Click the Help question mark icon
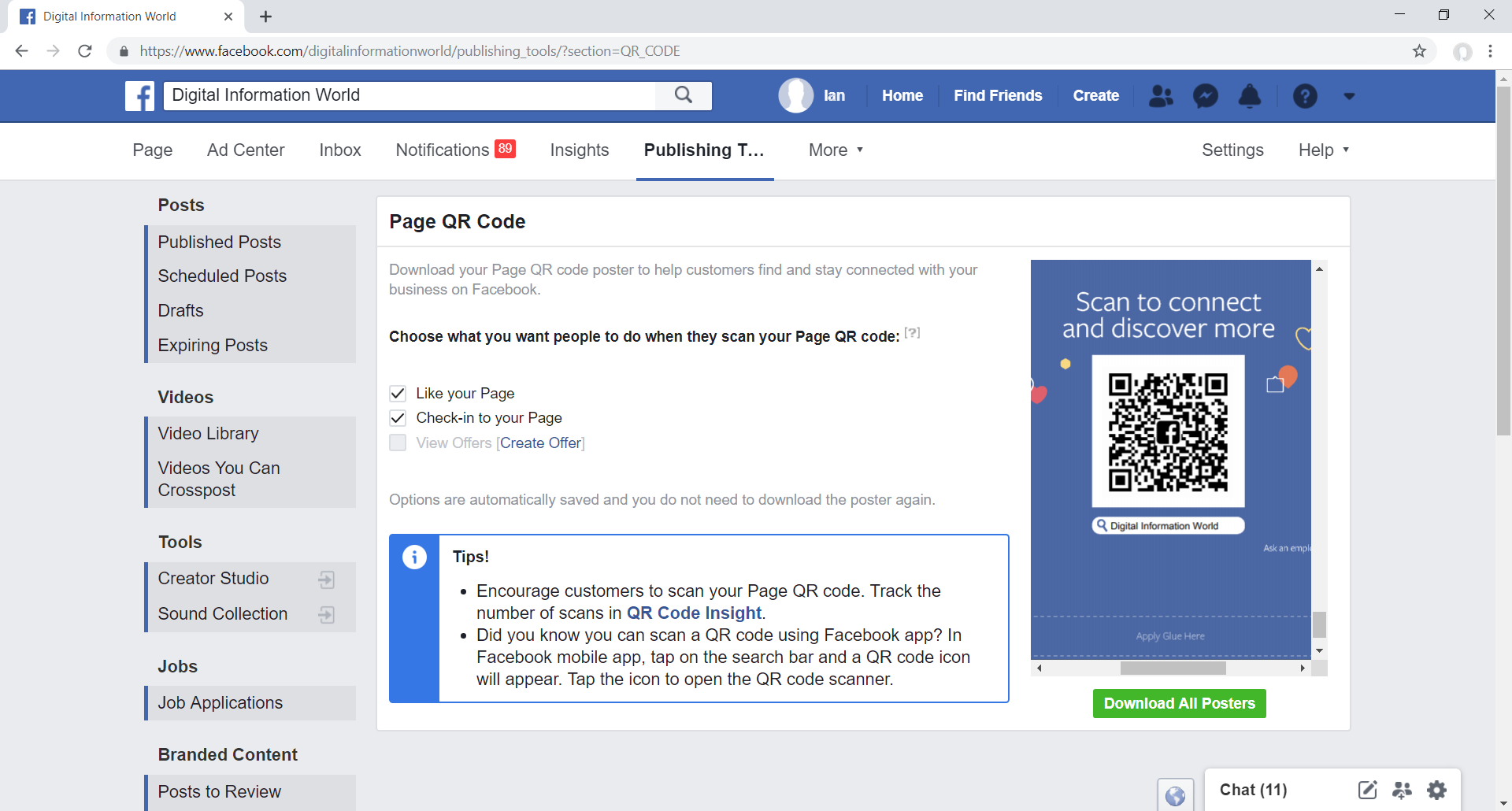Viewport: 1512px width, 811px height. (x=1305, y=95)
